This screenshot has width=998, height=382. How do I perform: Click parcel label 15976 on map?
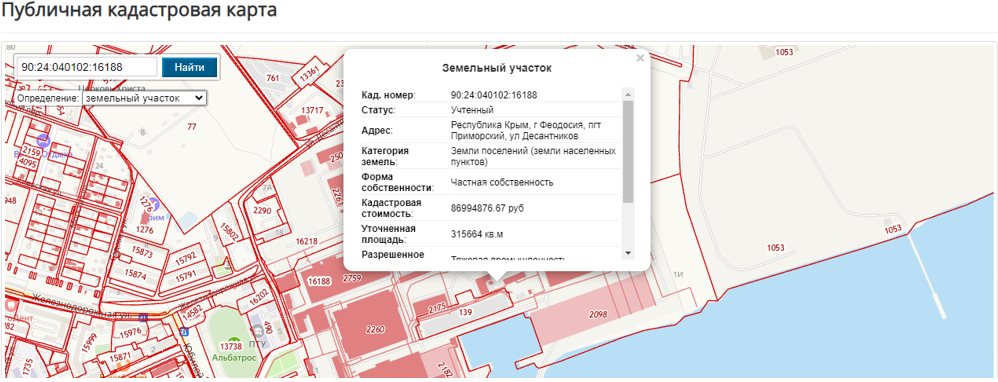(x=130, y=332)
